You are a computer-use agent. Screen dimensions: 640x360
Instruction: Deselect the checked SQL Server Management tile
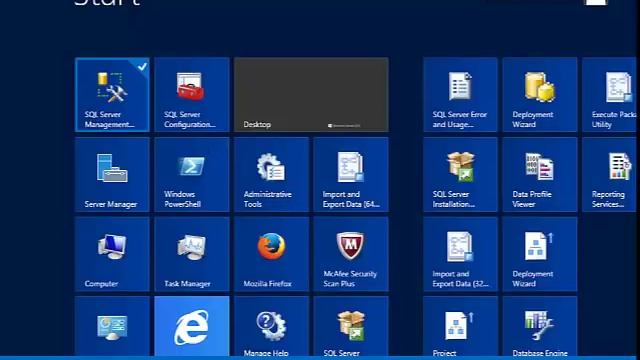112,95
